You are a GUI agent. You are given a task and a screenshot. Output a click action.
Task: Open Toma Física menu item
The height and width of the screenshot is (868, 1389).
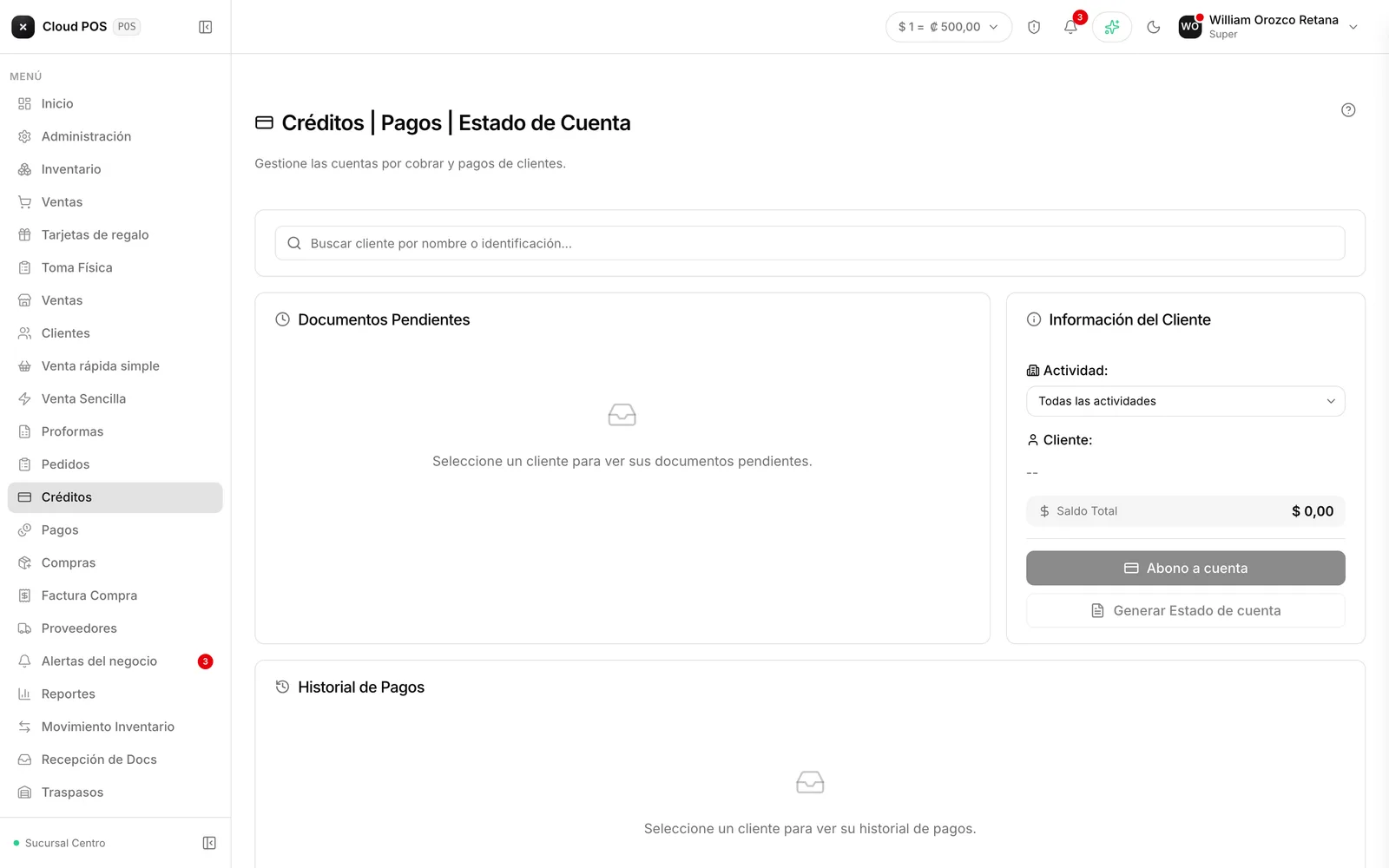tap(115, 267)
